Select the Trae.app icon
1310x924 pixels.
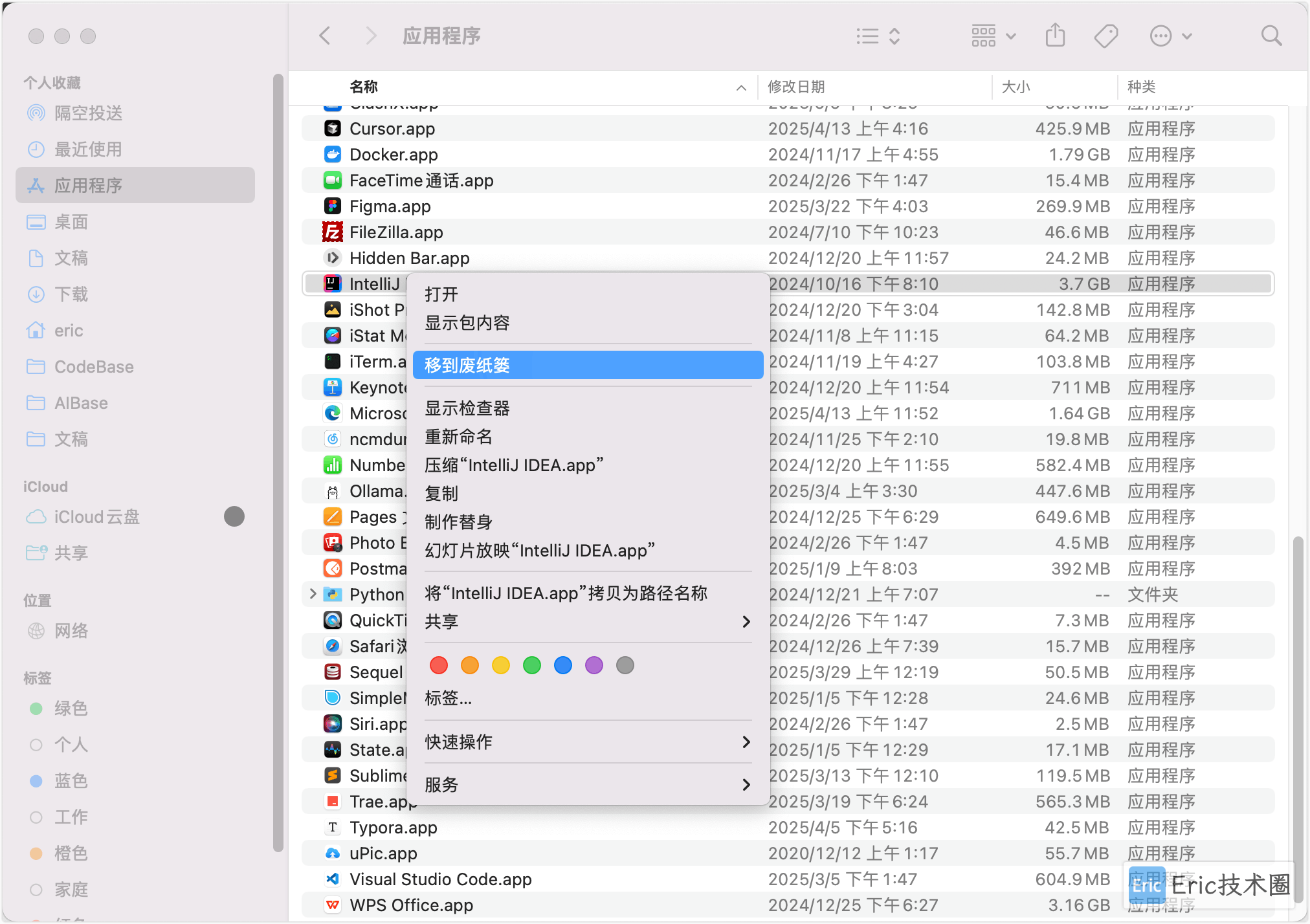click(333, 802)
